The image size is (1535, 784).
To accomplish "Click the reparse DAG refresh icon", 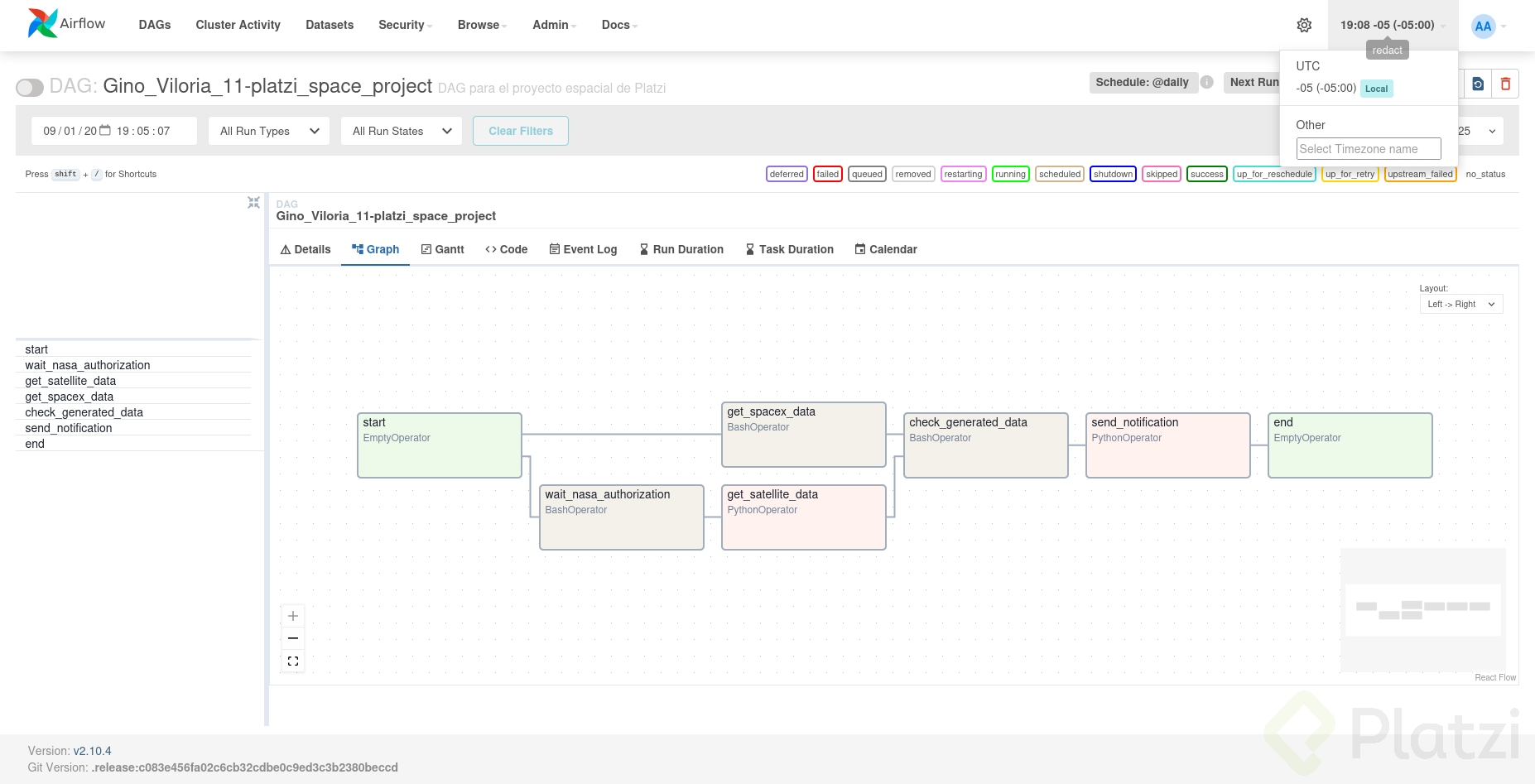I will pyautogui.click(x=1478, y=84).
